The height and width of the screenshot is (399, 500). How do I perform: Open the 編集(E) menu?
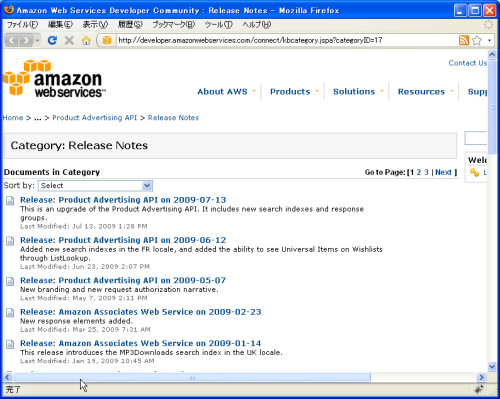click(x=60, y=24)
